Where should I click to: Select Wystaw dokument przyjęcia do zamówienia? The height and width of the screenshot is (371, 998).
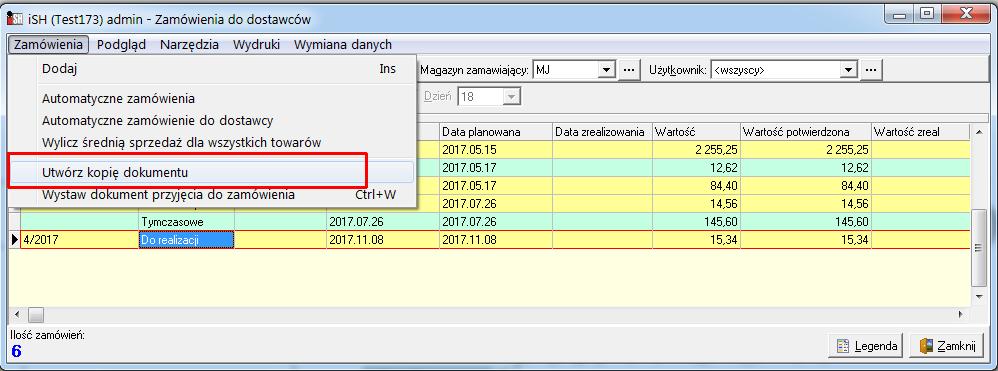(x=213, y=195)
